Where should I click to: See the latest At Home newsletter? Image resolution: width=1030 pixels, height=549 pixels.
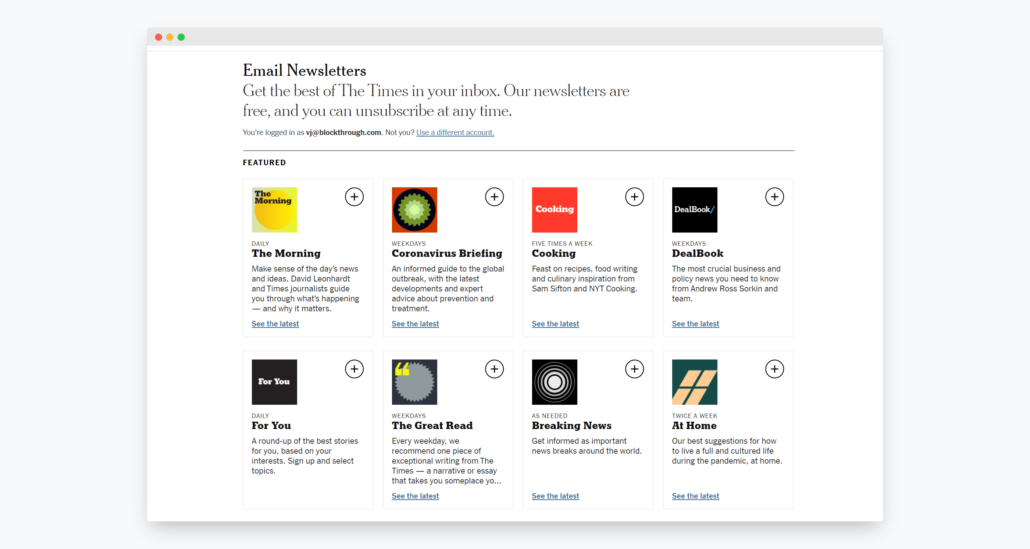click(x=695, y=496)
